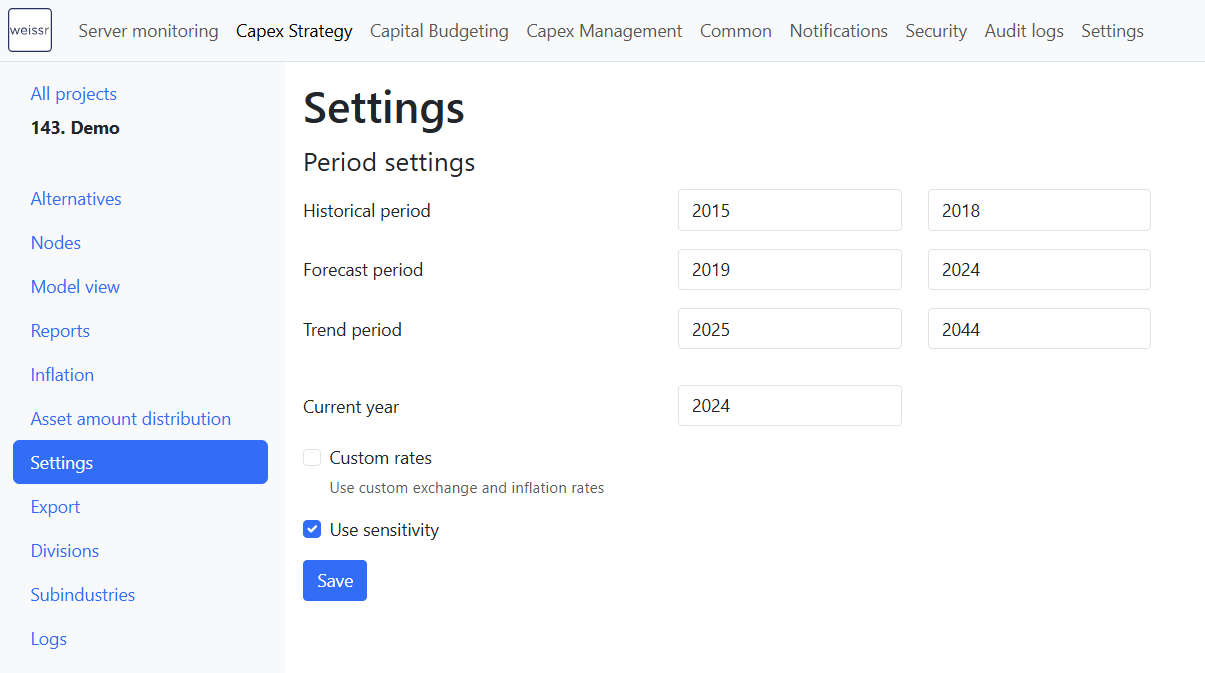Save the period settings
Viewport: 1205px width, 673px height.
335,581
